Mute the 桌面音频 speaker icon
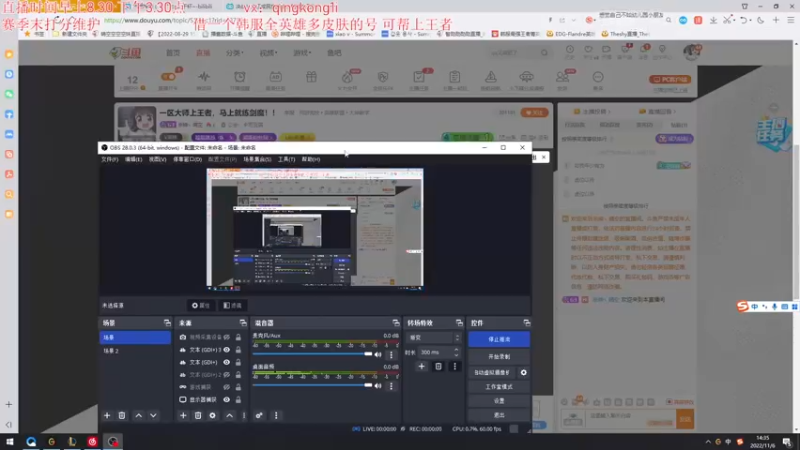Screen dimensions: 800x450 [378, 386]
